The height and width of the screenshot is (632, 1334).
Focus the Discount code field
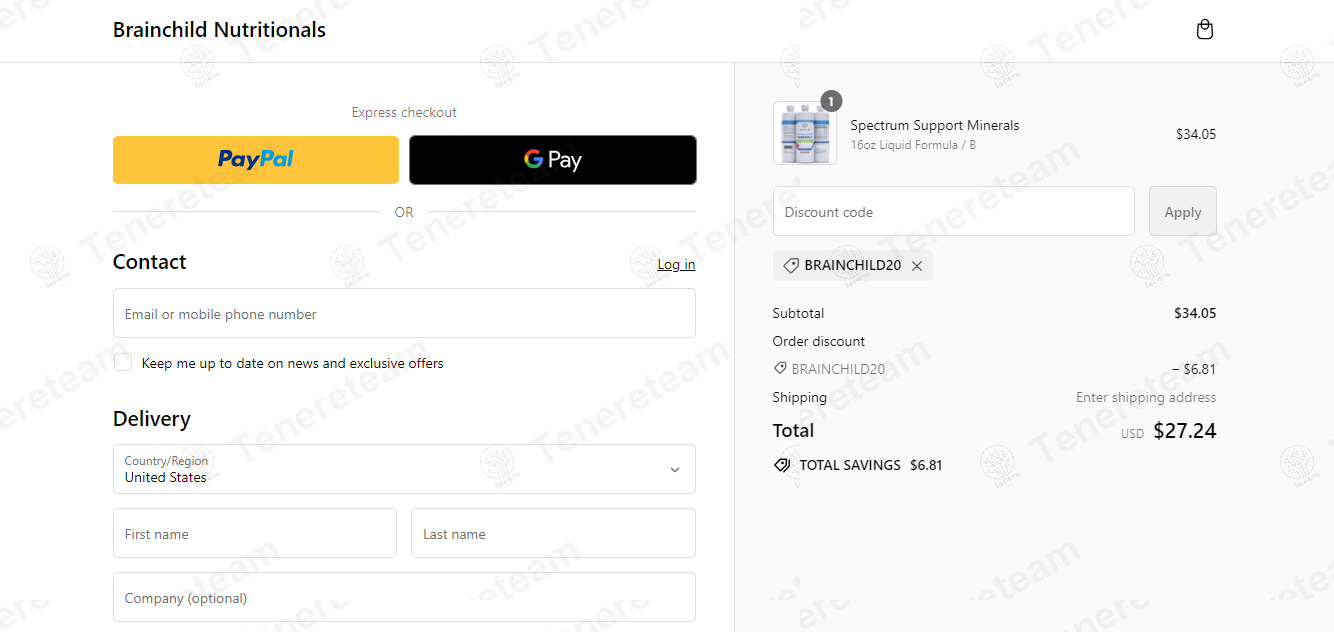(953, 212)
